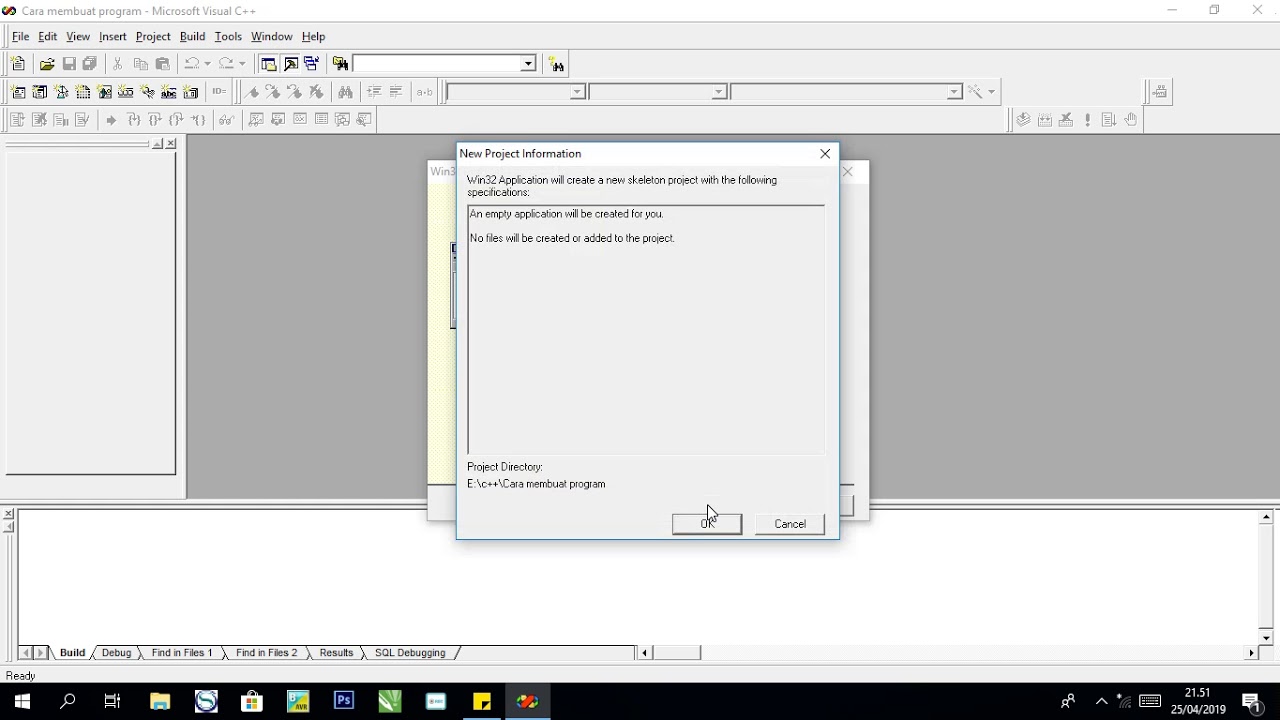The image size is (1280, 720).
Task: Click the Compile icon in Build toolbar
Action: pos(1023,120)
